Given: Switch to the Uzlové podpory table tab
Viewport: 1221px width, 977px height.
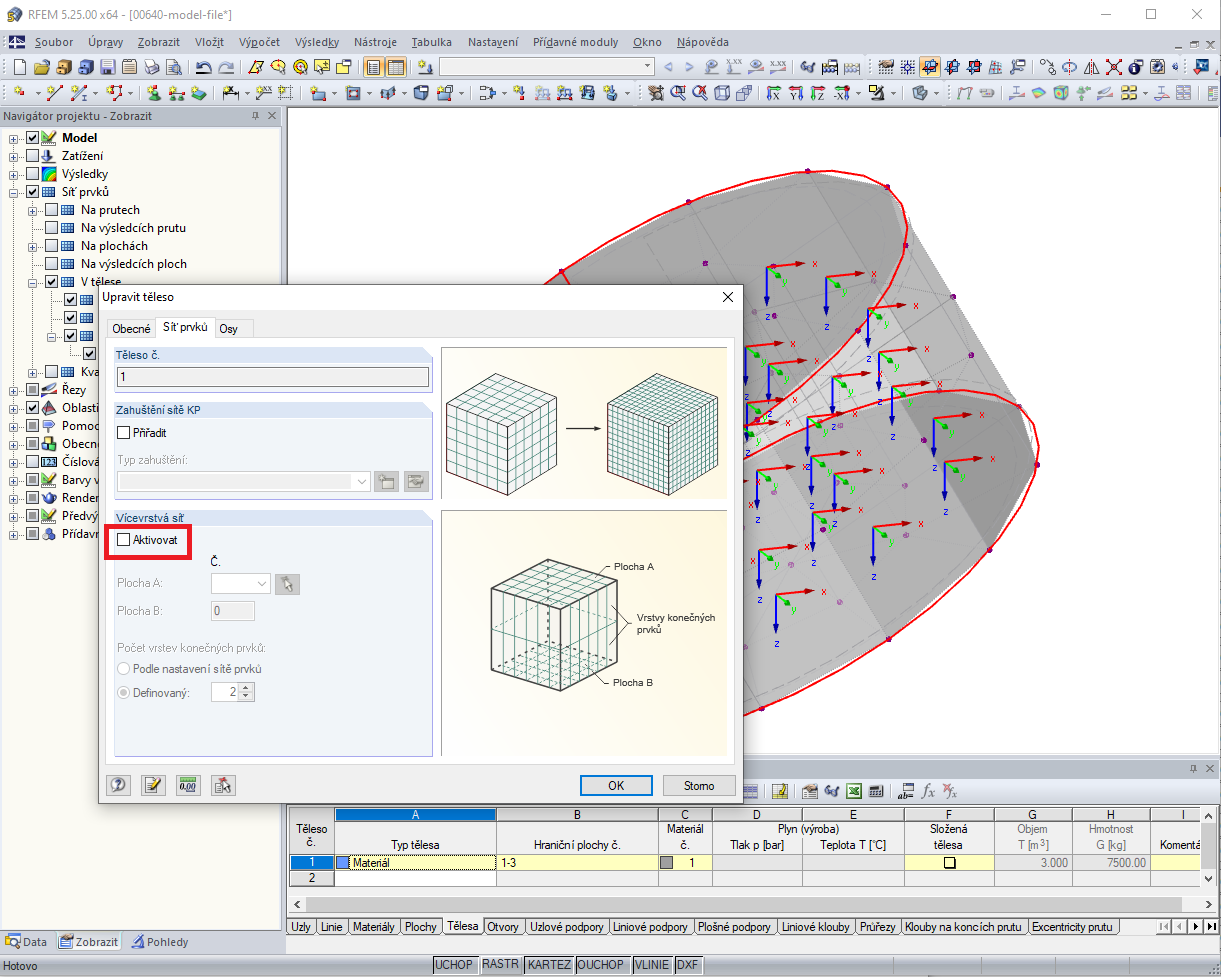Looking at the screenshot, I should point(567,927).
